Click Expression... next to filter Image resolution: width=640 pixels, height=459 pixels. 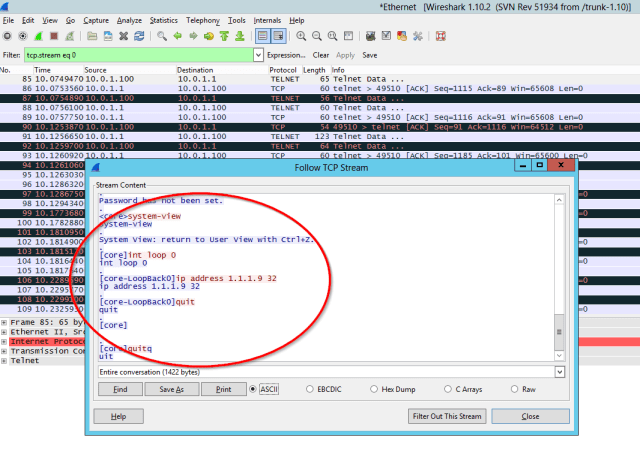286,55
